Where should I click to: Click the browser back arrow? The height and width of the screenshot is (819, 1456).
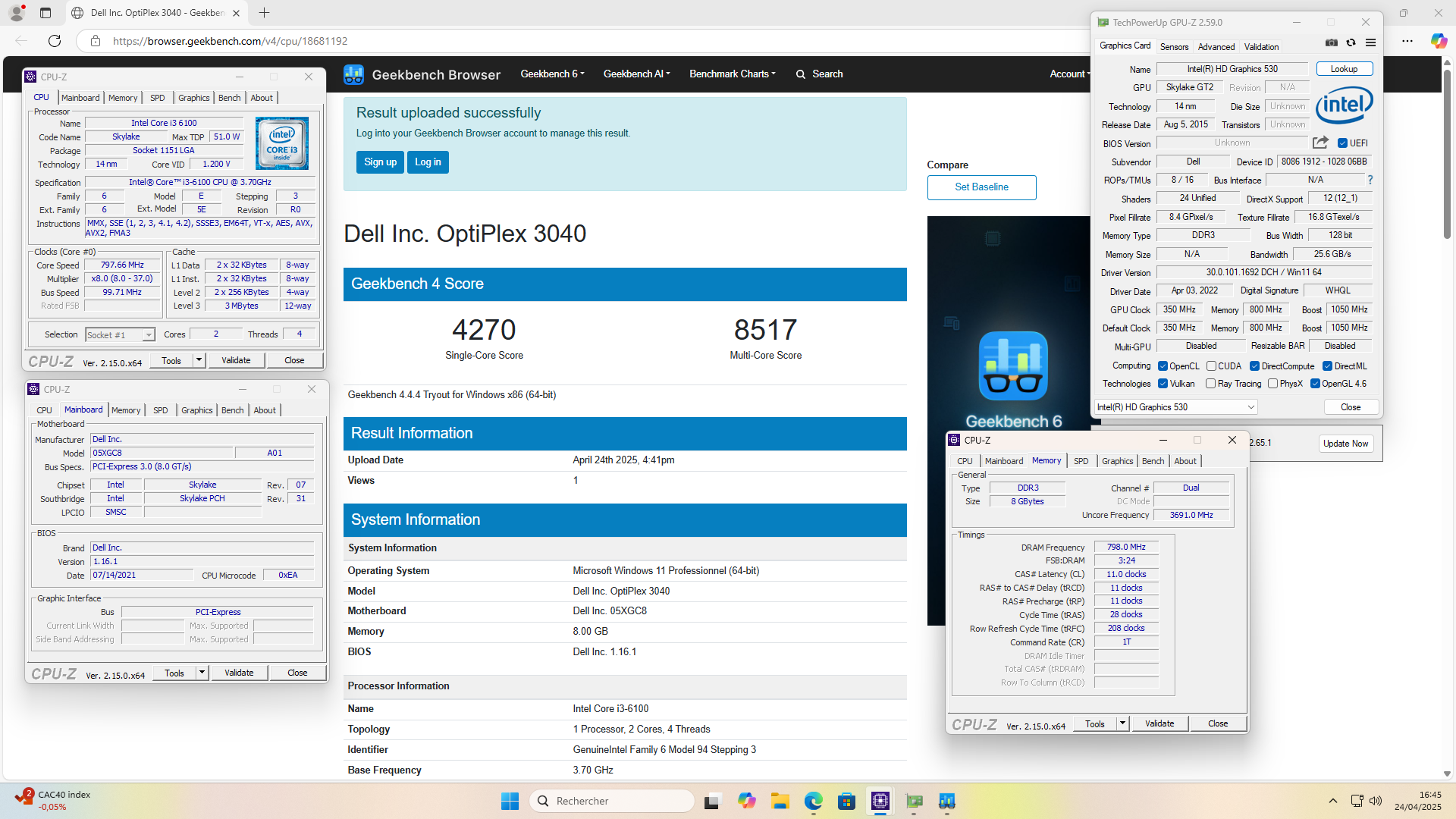point(21,41)
